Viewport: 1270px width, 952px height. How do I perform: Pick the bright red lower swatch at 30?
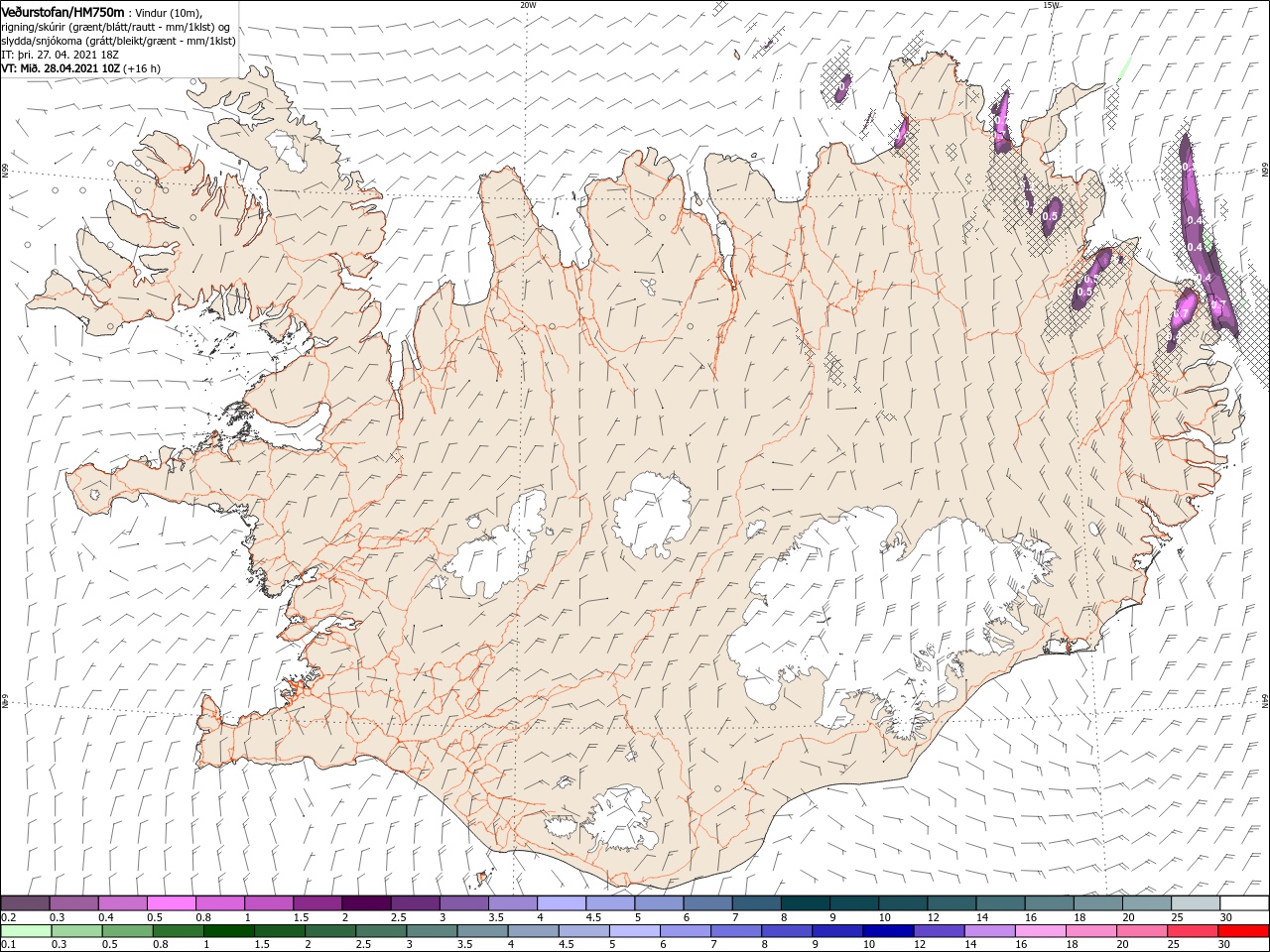tap(1242, 931)
